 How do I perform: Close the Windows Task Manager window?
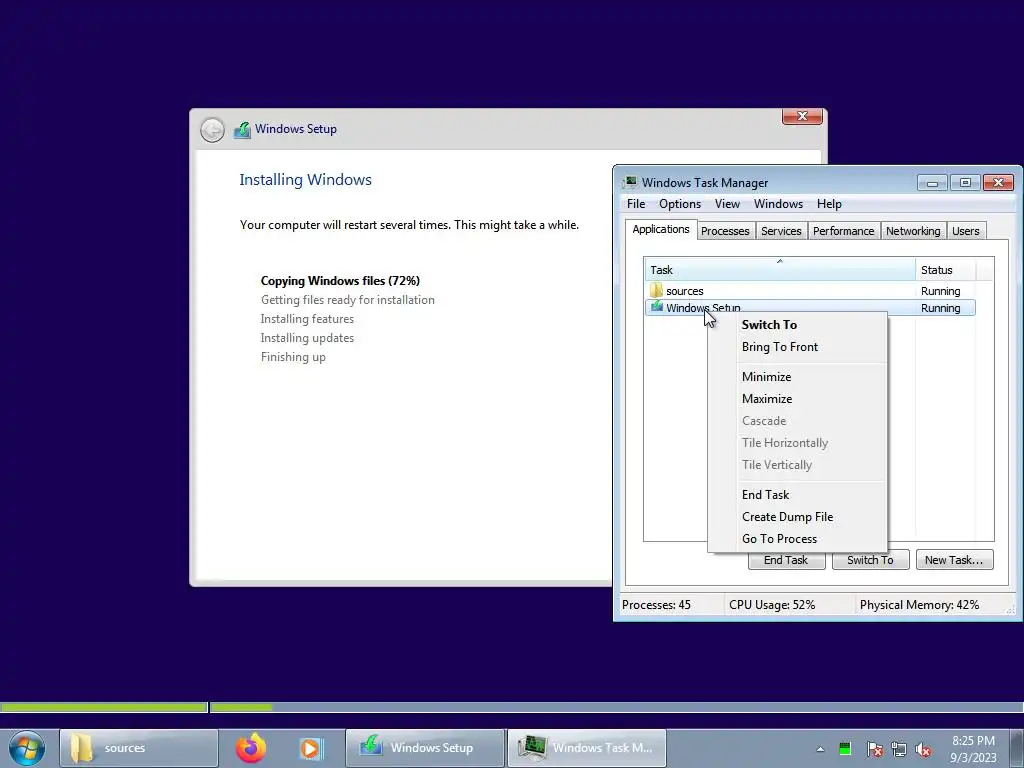[998, 183]
